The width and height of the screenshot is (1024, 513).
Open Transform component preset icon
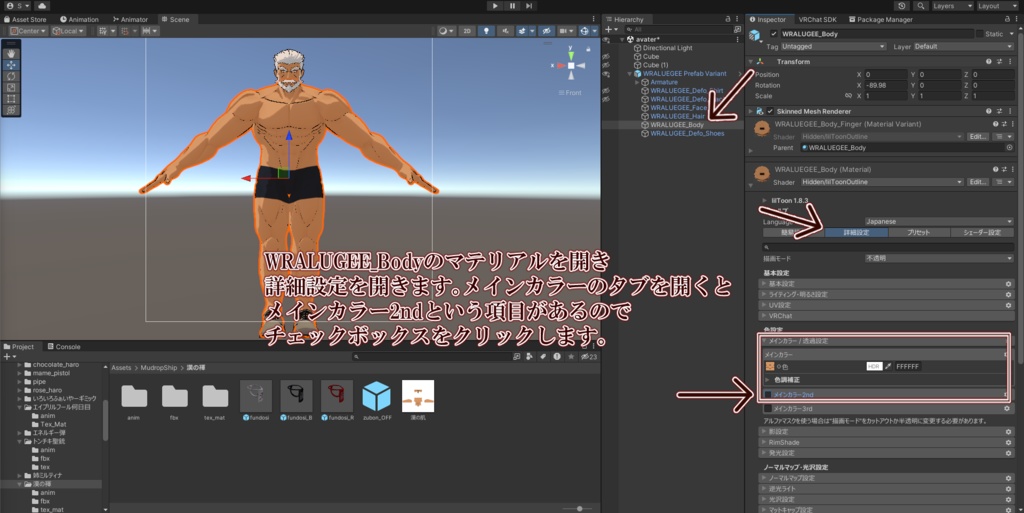pos(1000,61)
